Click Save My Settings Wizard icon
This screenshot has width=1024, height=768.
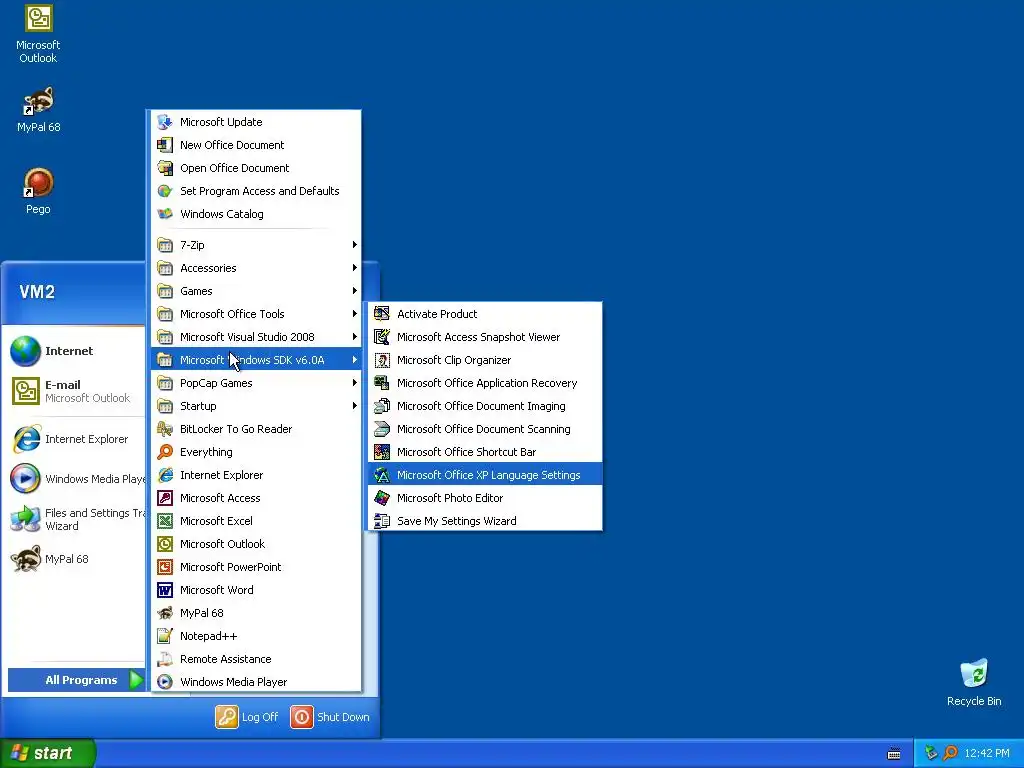(x=382, y=520)
